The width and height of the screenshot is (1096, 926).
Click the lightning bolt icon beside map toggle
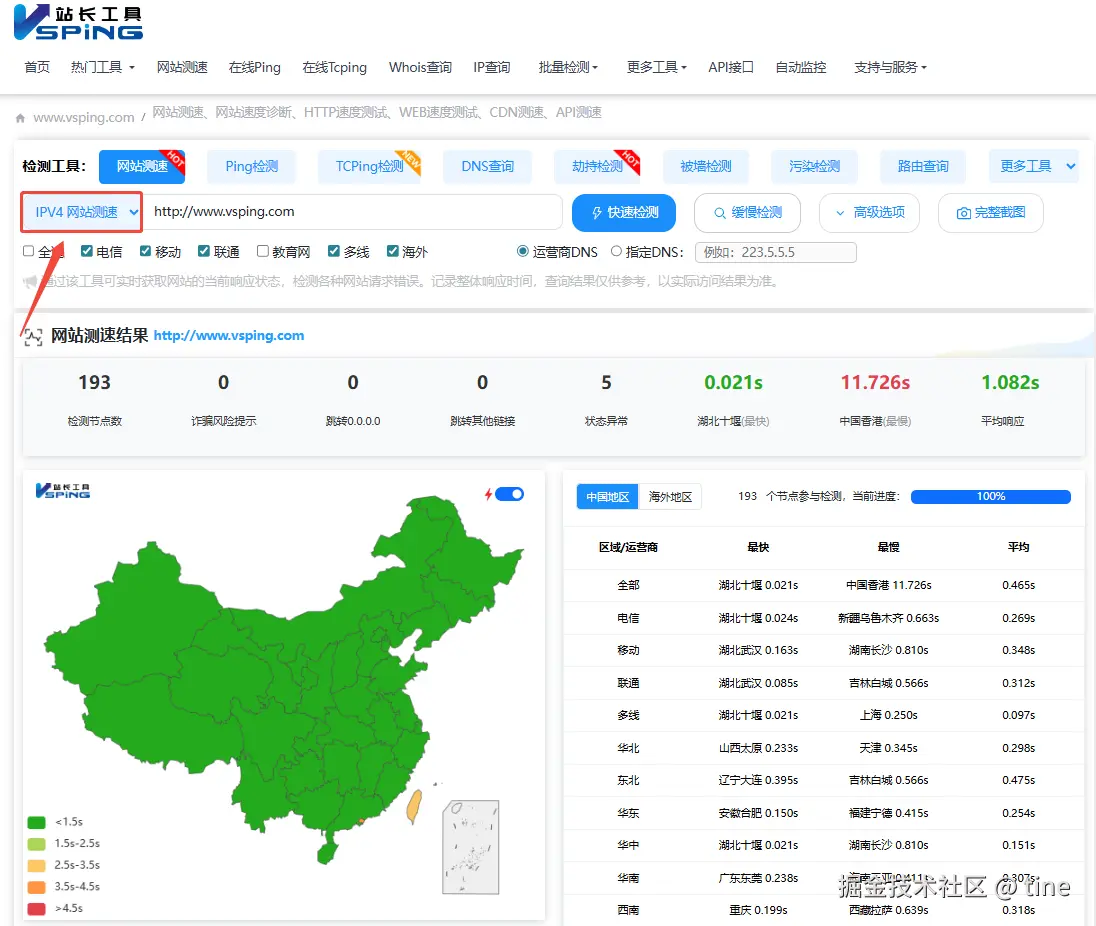tap(489, 494)
